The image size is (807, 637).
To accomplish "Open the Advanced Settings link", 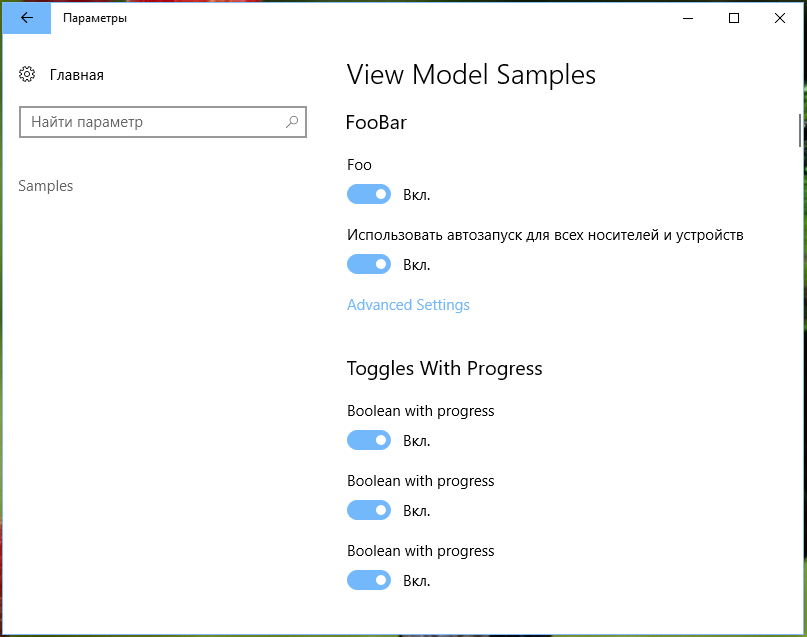I will pos(408,305).
